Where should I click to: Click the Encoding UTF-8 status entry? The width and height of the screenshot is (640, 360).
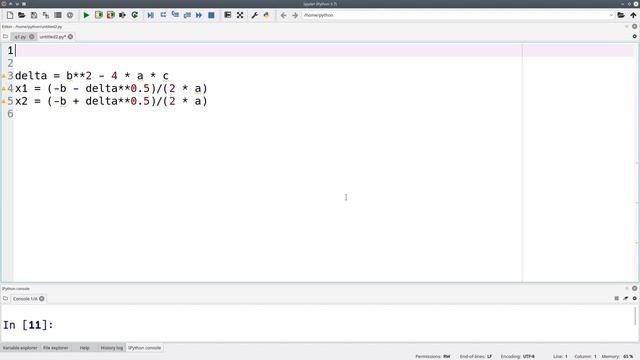pos(518,356)
